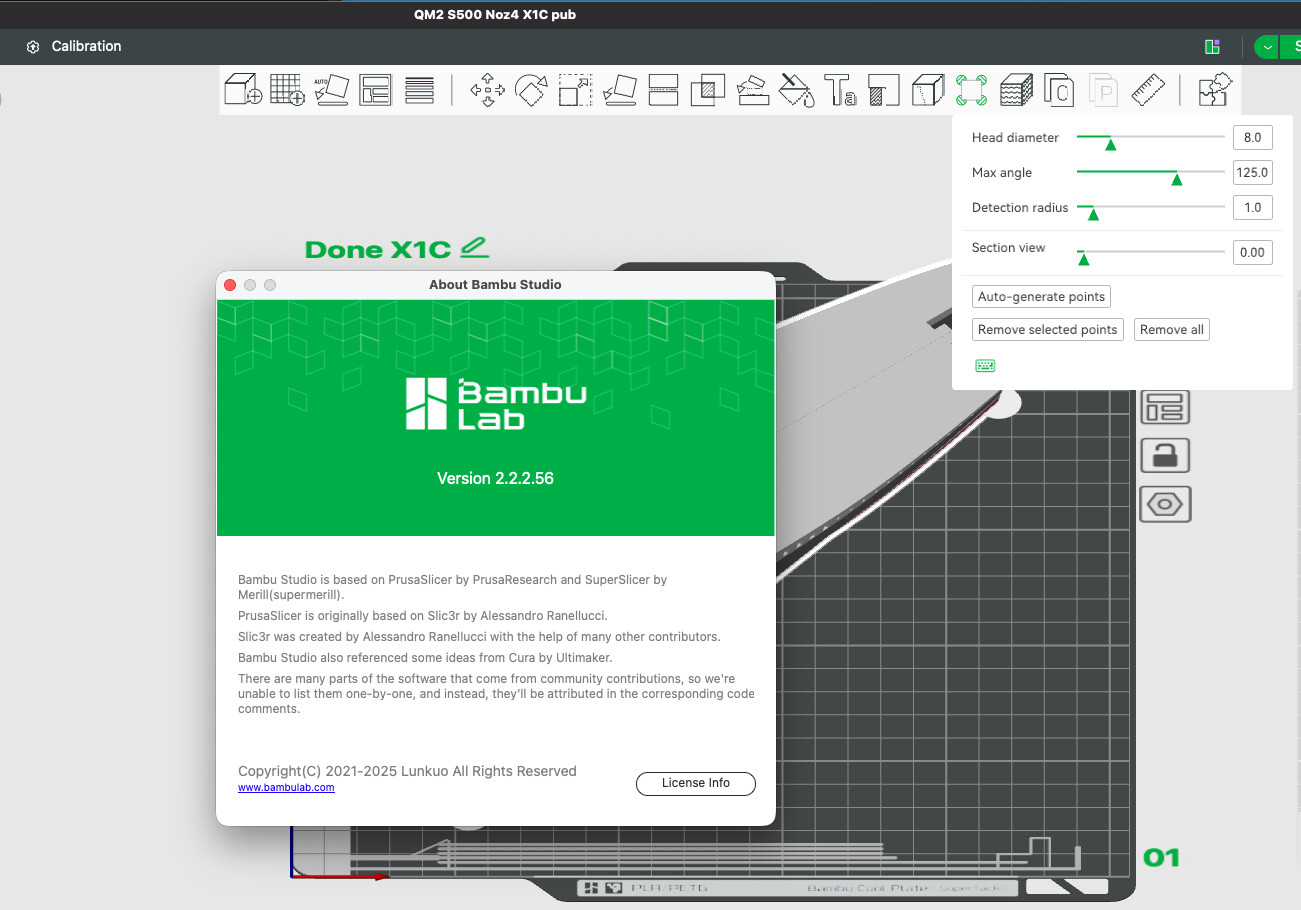Select the Move tool arrows icon
Image resolution: width=1301 pixels, height=910 pixels.
click(x=487, y=90)
